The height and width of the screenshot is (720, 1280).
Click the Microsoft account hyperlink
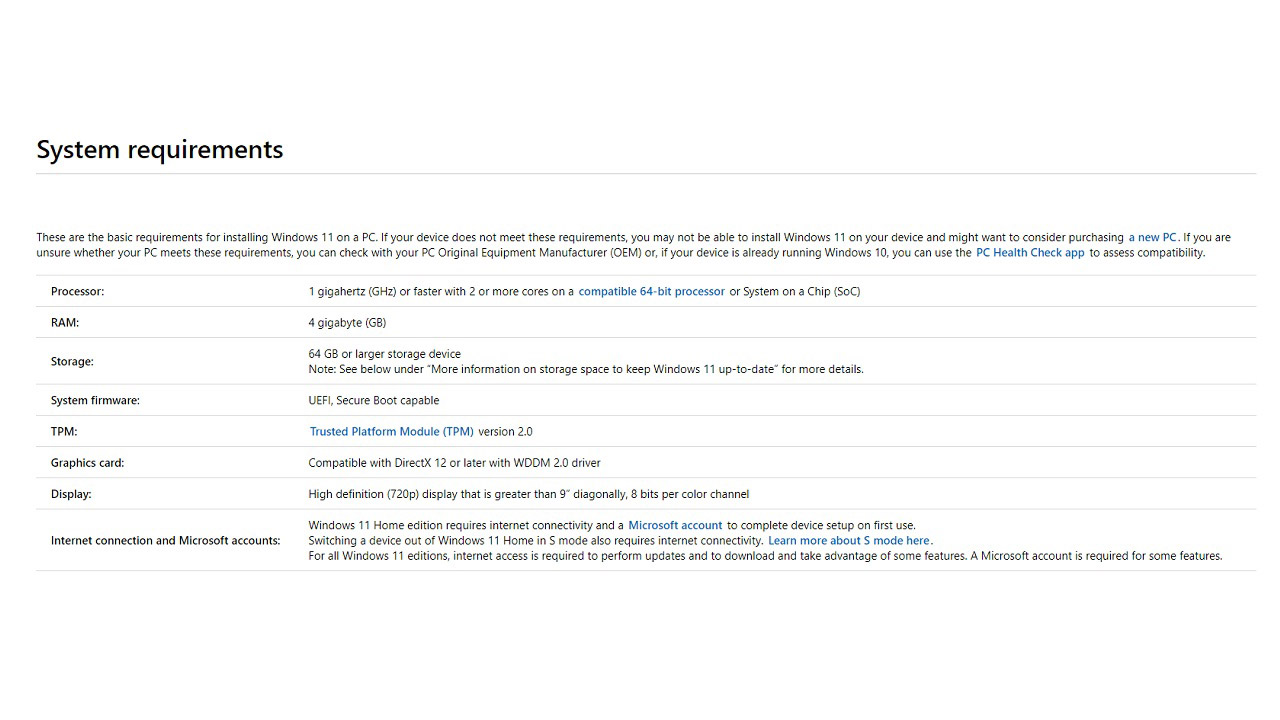[675, 526]
